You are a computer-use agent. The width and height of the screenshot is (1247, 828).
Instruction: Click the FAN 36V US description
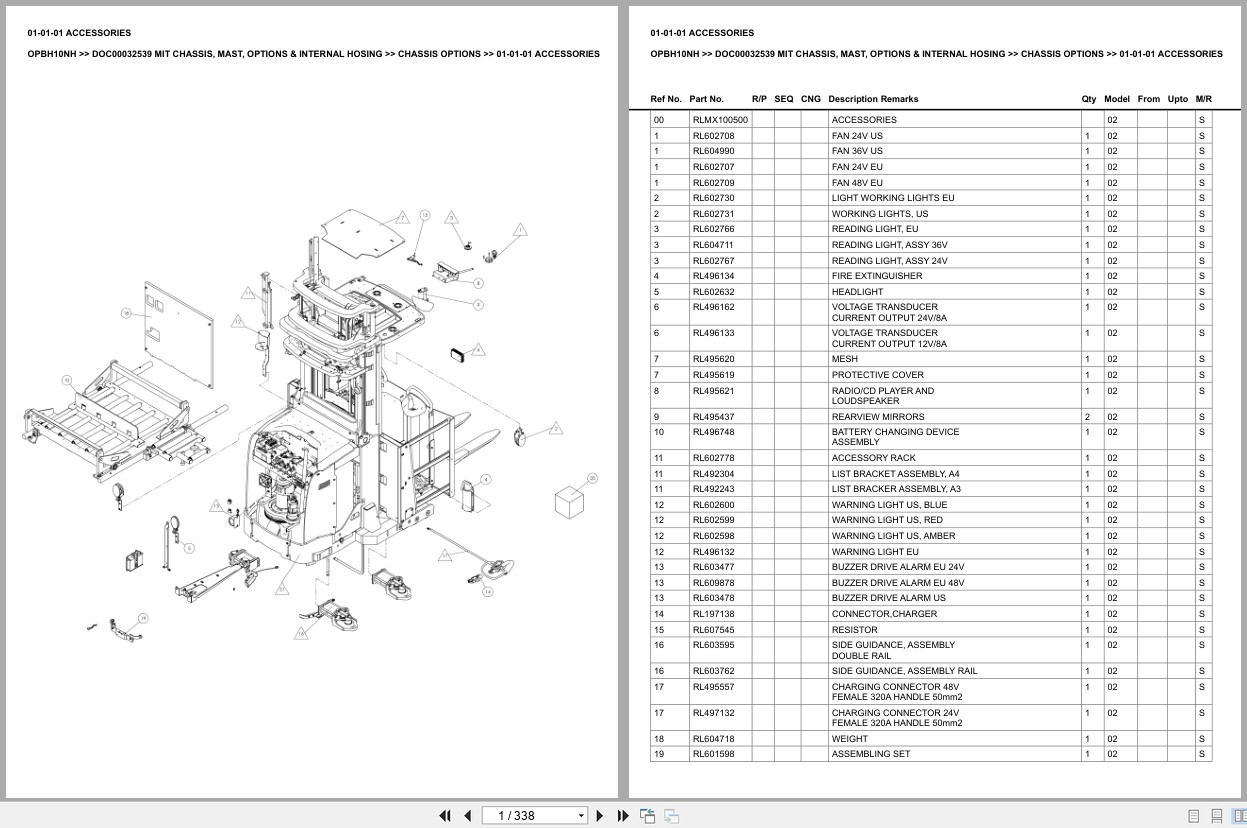click(x=857, y=151)
